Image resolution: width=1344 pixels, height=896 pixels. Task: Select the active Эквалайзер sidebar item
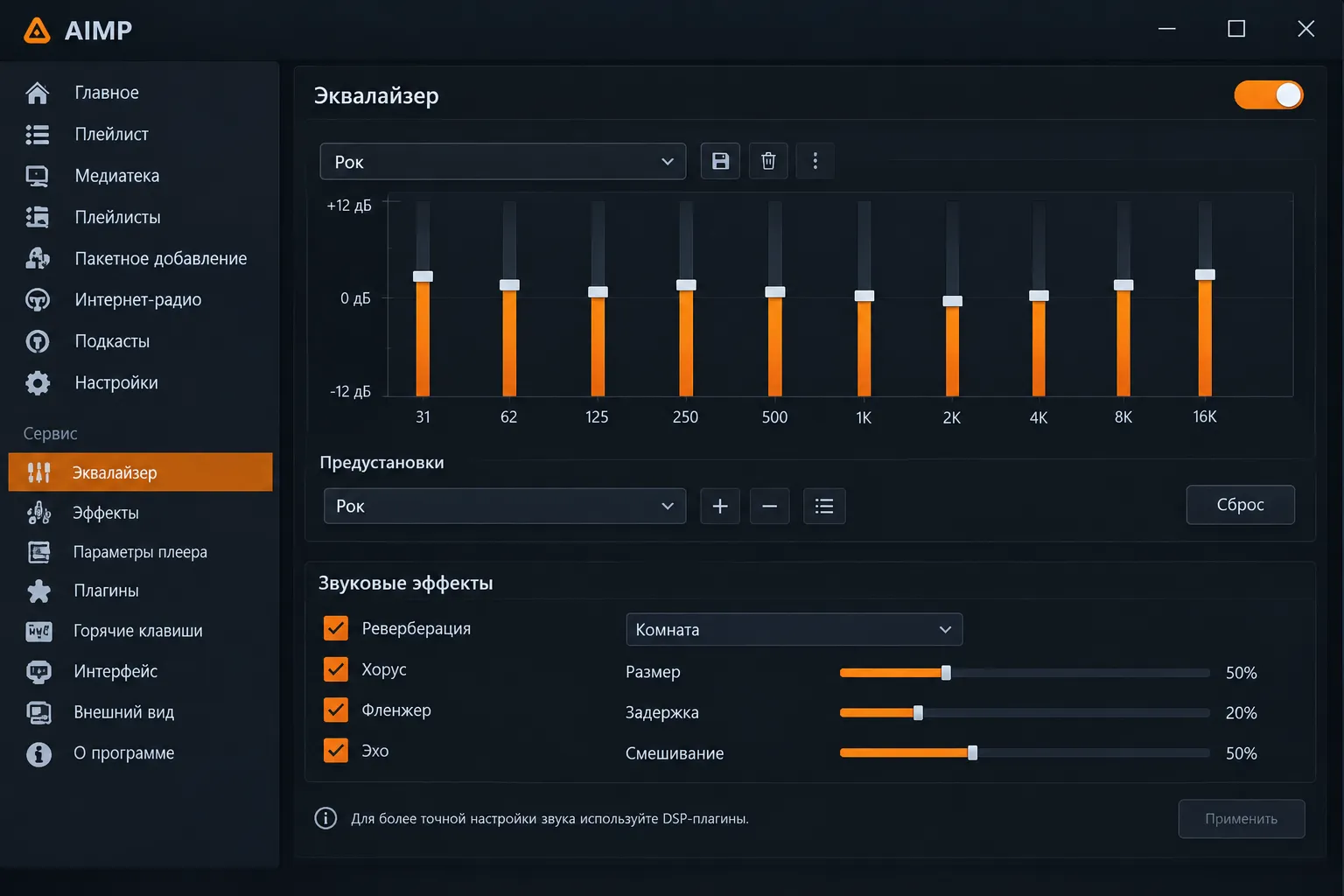click(140, 472)
